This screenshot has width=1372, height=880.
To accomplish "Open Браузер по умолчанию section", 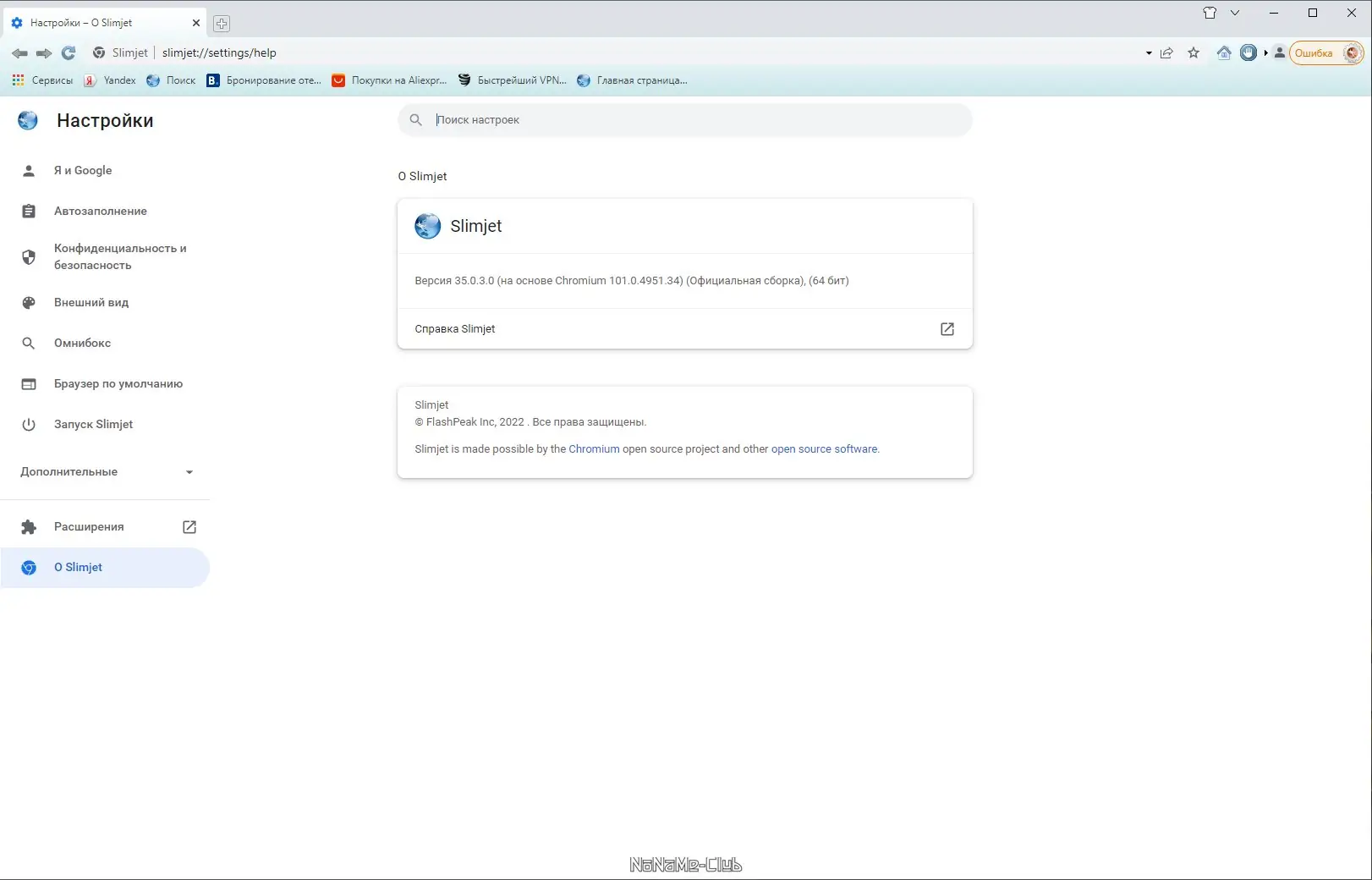I will pyautogui.click(x=105, y=383).
